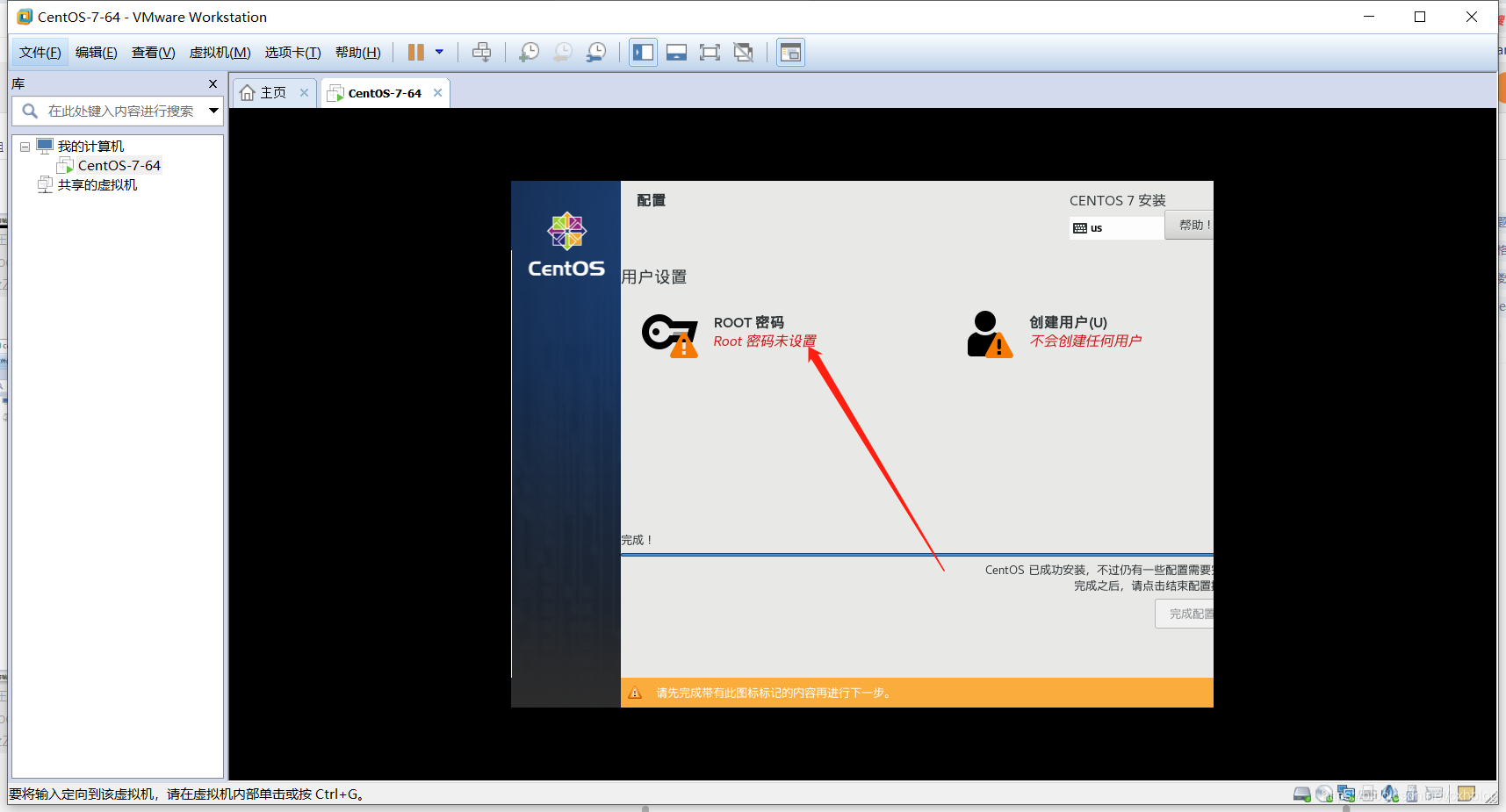Select 我的计算机 in the library tree

(x=90, y=146)
